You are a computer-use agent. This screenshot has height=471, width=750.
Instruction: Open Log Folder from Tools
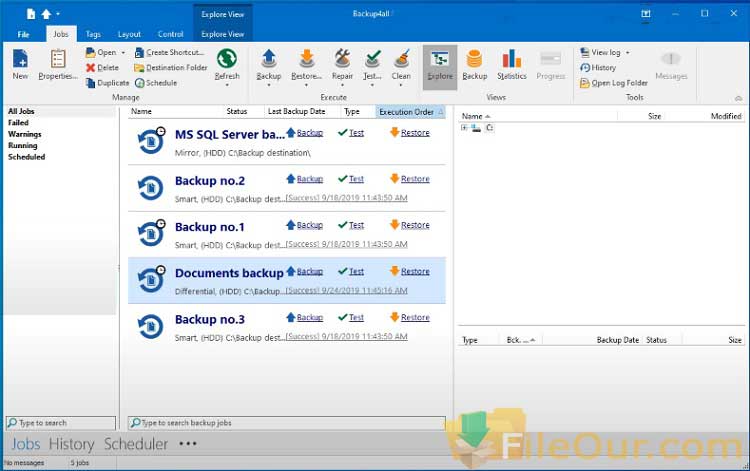(614, 83)
